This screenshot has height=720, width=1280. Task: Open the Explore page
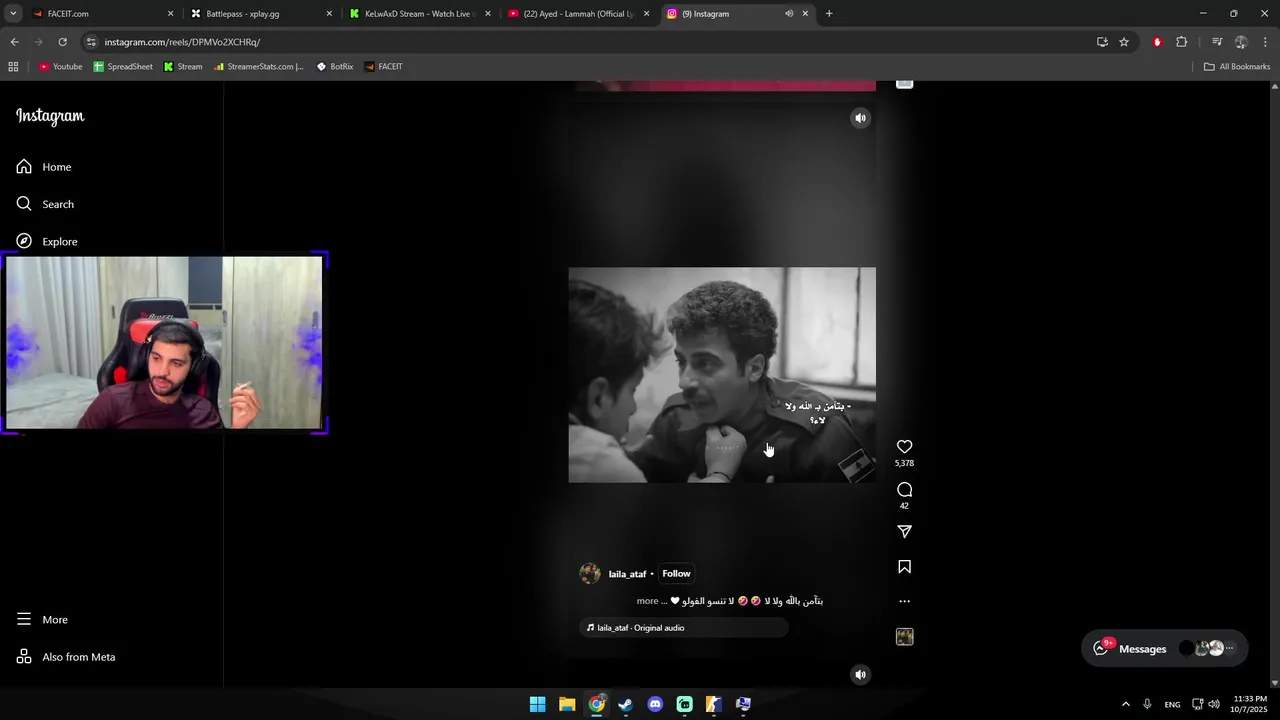click(47, 242)
